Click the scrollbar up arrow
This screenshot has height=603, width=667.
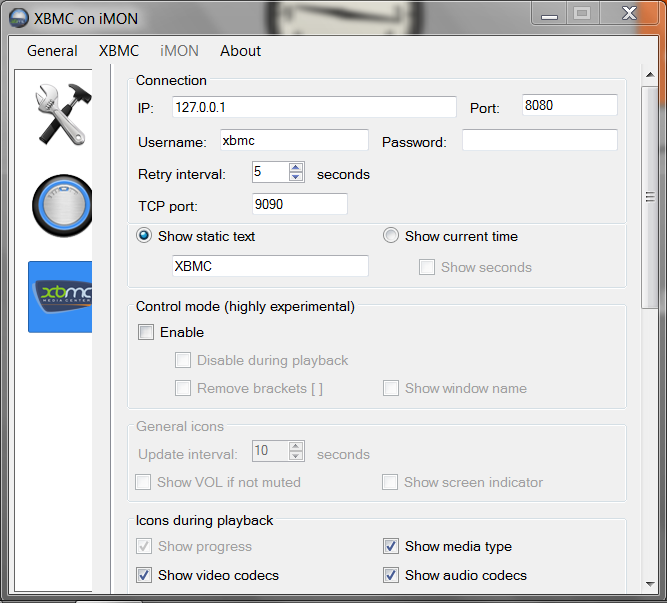[650, 75]
